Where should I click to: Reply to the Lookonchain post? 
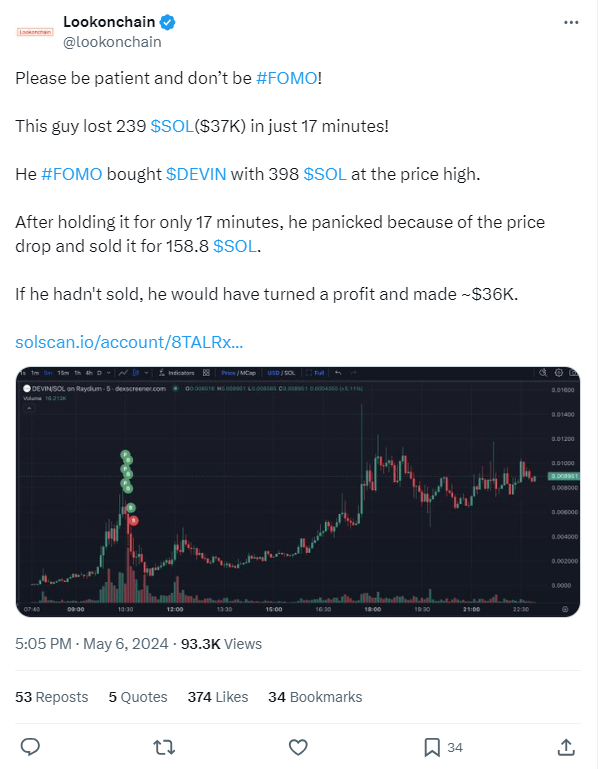click(30, 746)
